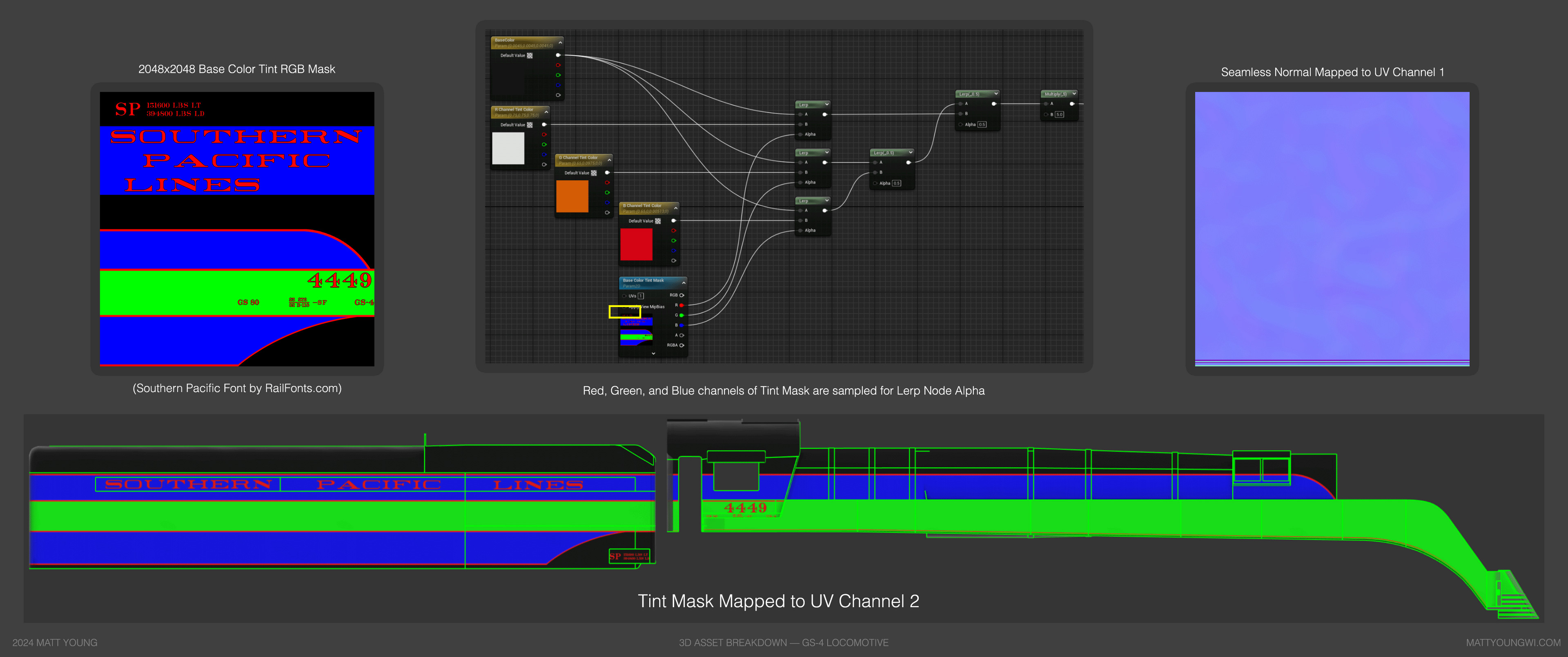Collapse the BaseColor parameter node
Viewport: 1568px width, 657px height.
pos(560,42)
